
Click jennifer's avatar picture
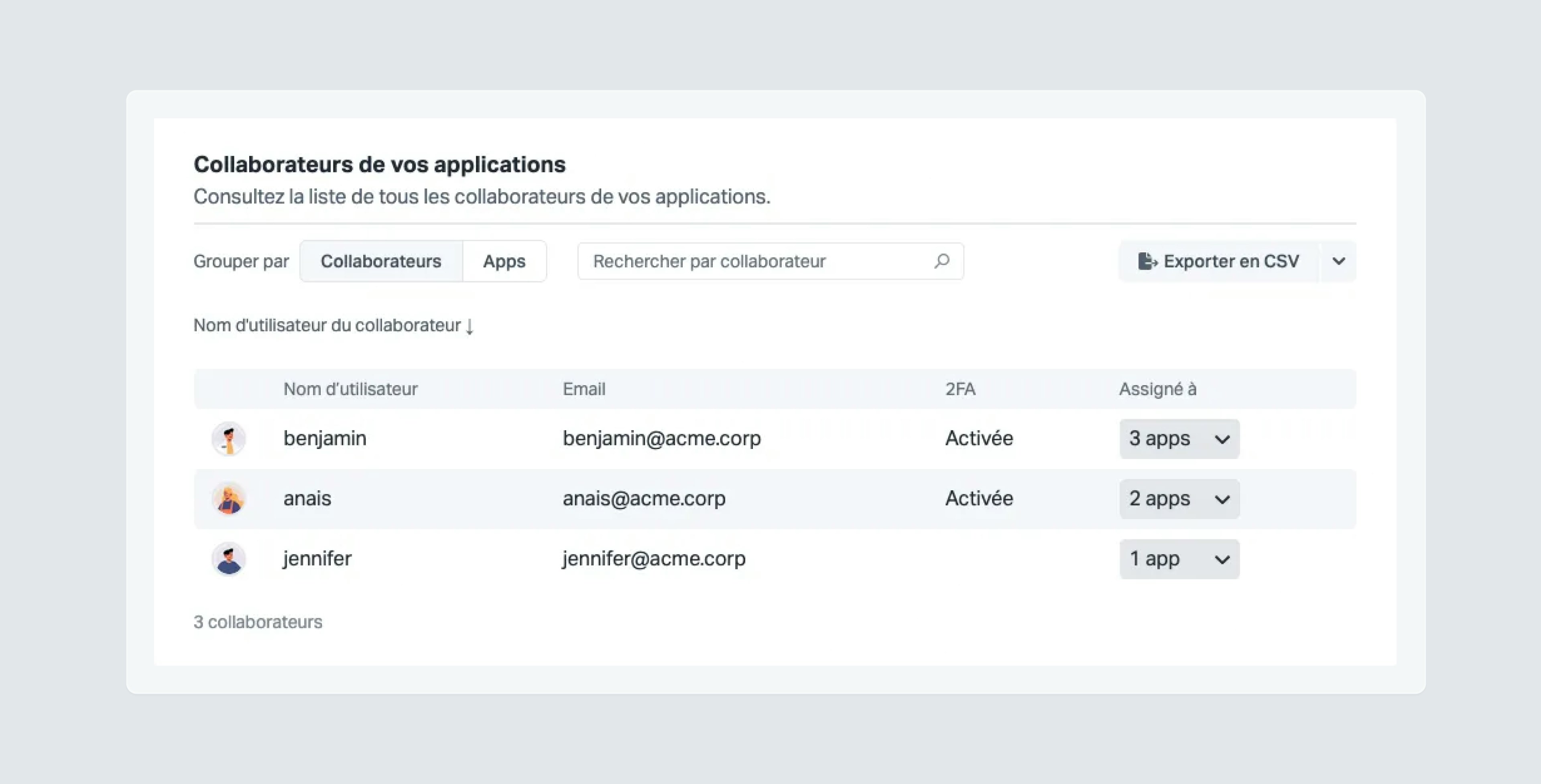click(228, 559)
